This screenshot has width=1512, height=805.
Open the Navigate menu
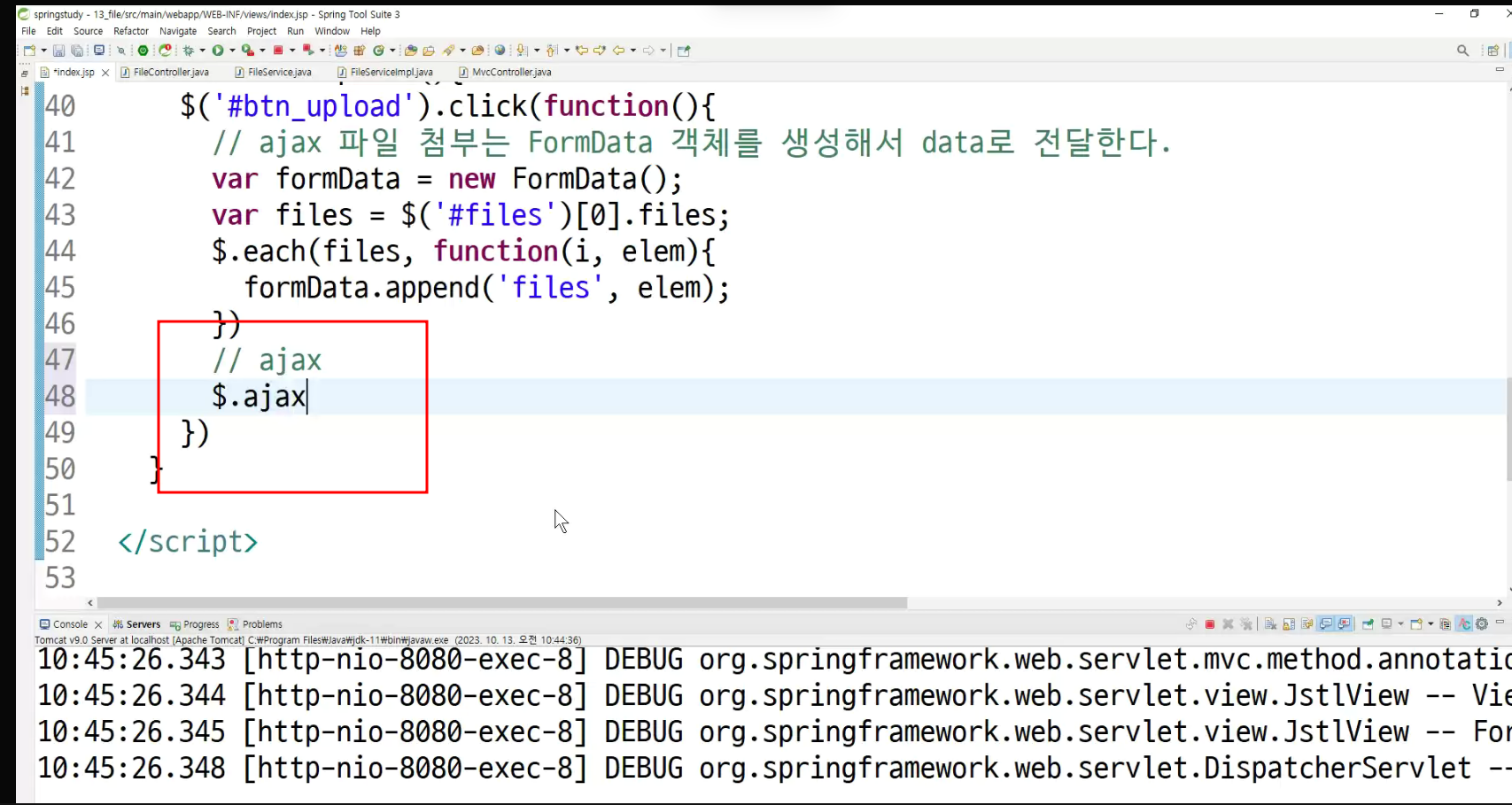pos(178,31)
